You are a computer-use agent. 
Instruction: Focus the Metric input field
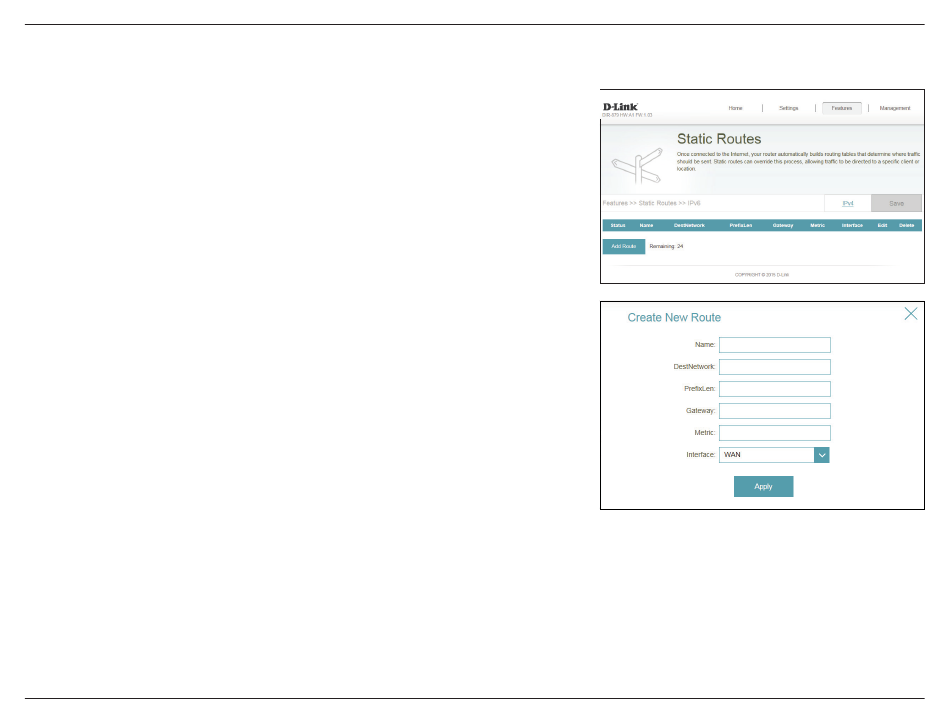pyautogui.click(x=774, y=432)
